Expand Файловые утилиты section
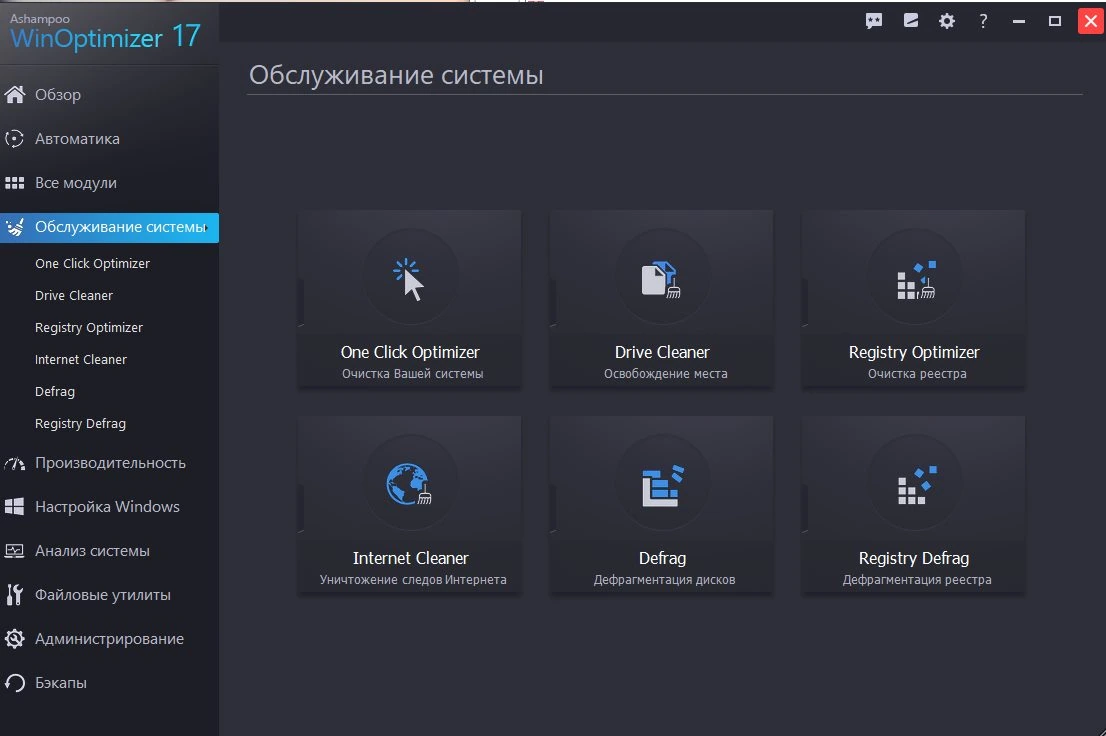 103,595
